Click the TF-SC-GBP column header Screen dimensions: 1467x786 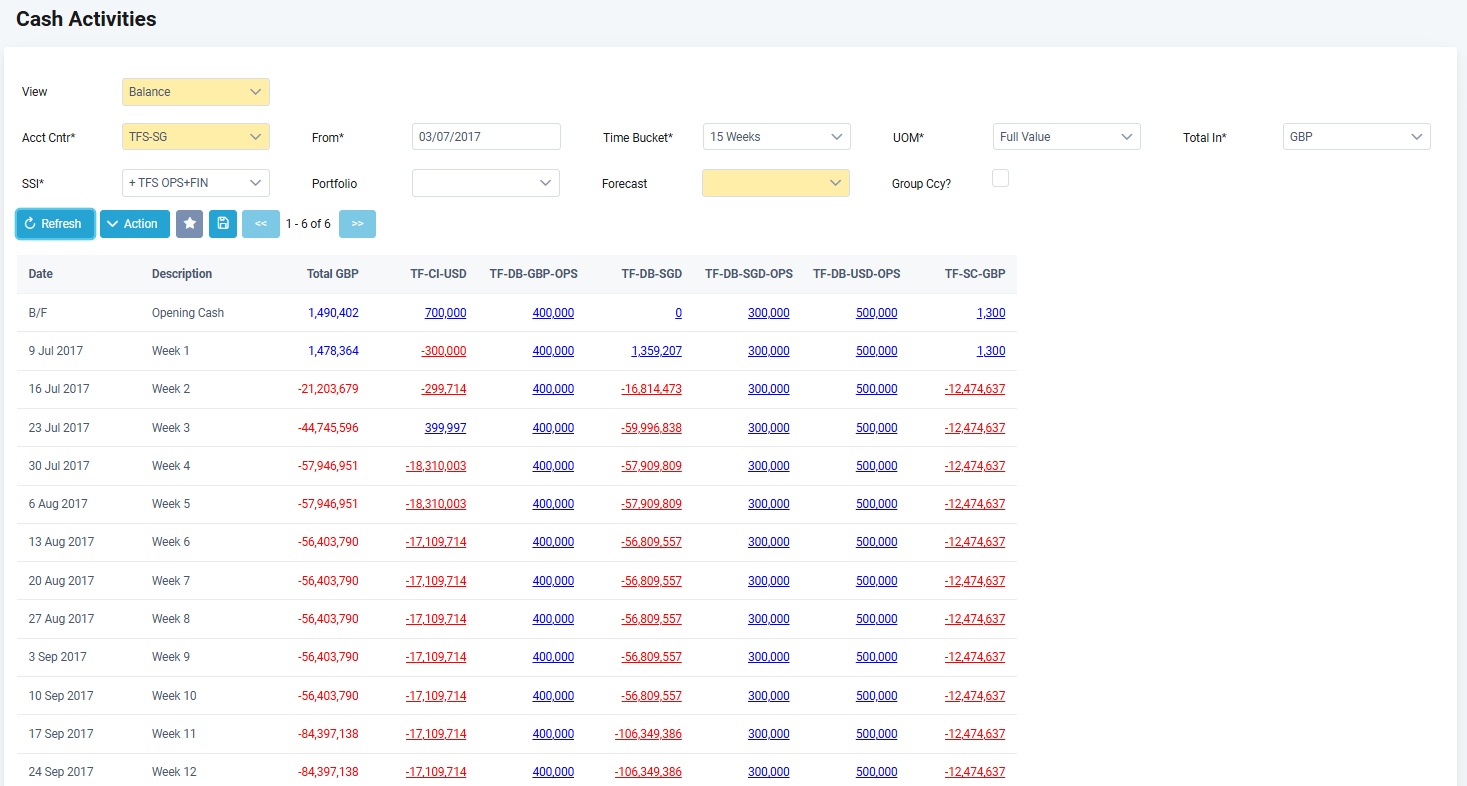tap(974, 274)
